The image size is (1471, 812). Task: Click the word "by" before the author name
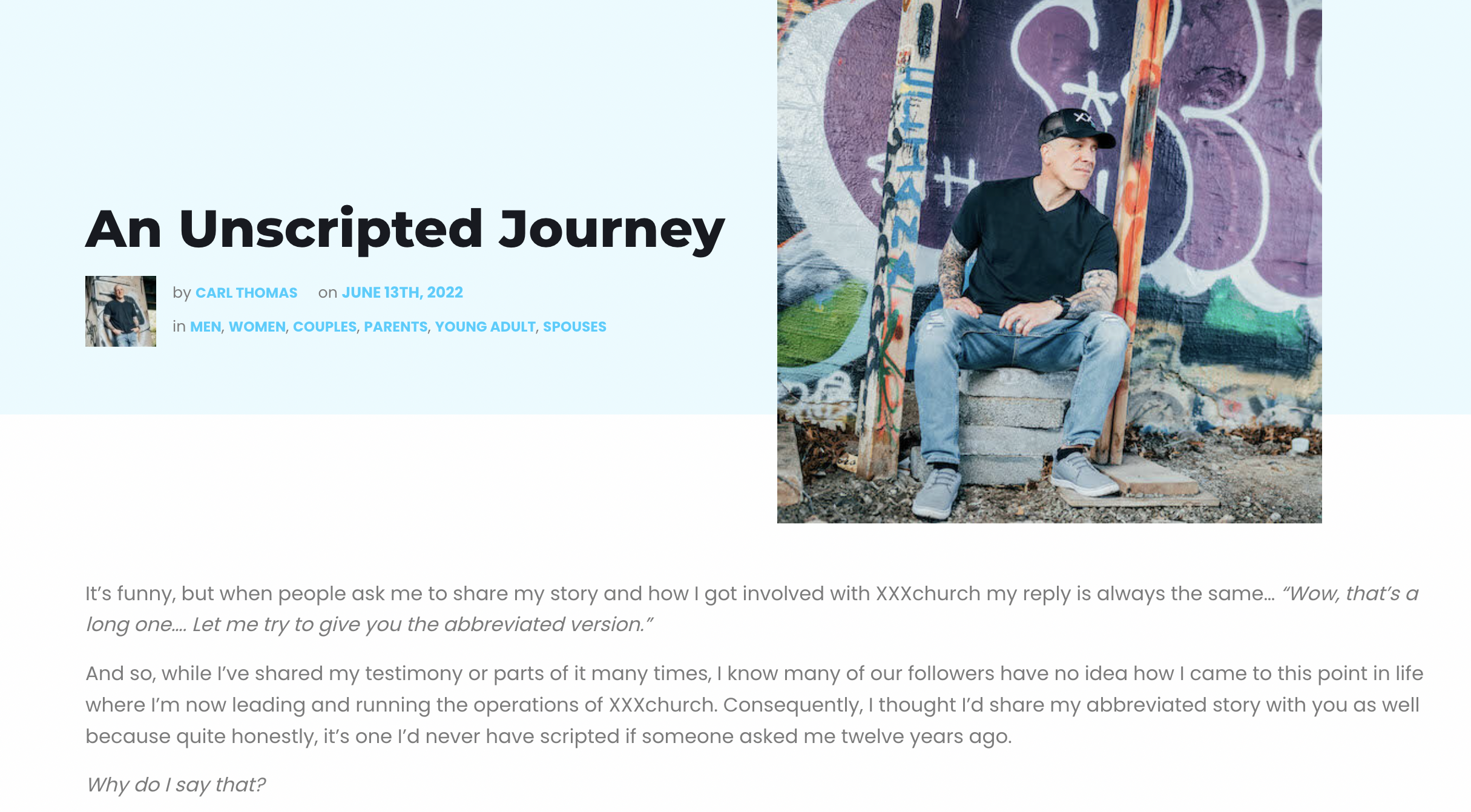[x=181, y=293]
